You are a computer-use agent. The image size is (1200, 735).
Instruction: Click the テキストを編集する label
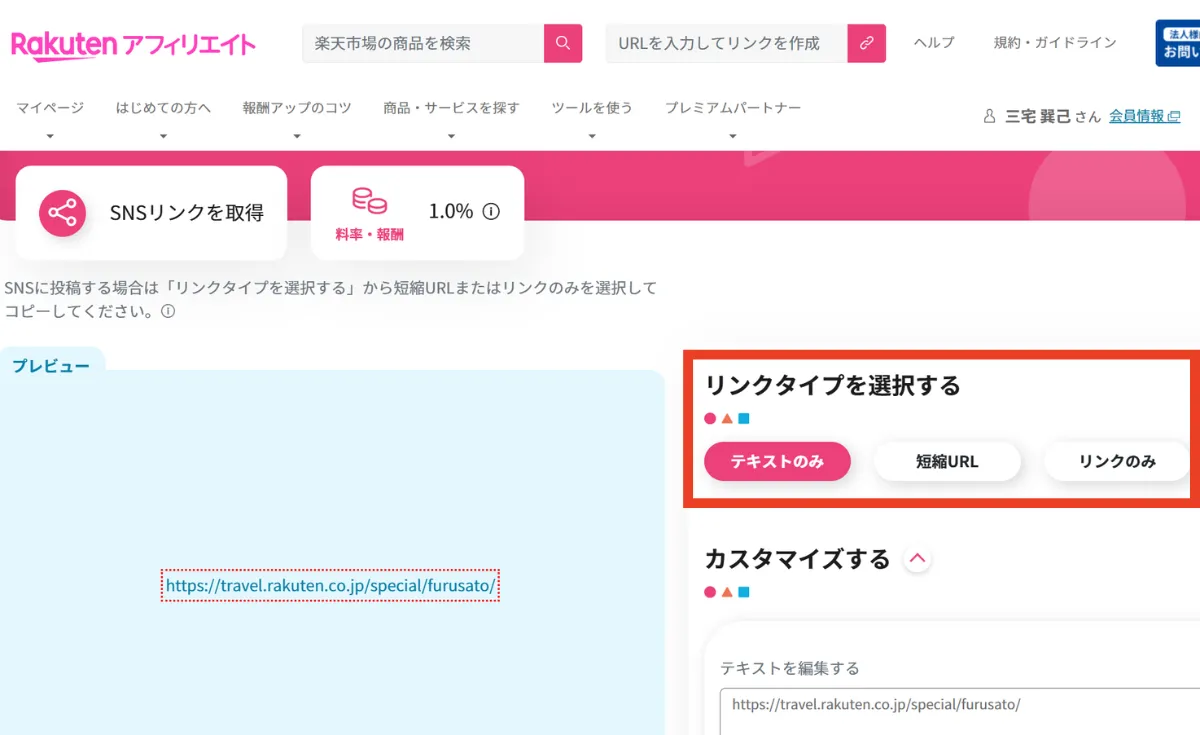790,668
